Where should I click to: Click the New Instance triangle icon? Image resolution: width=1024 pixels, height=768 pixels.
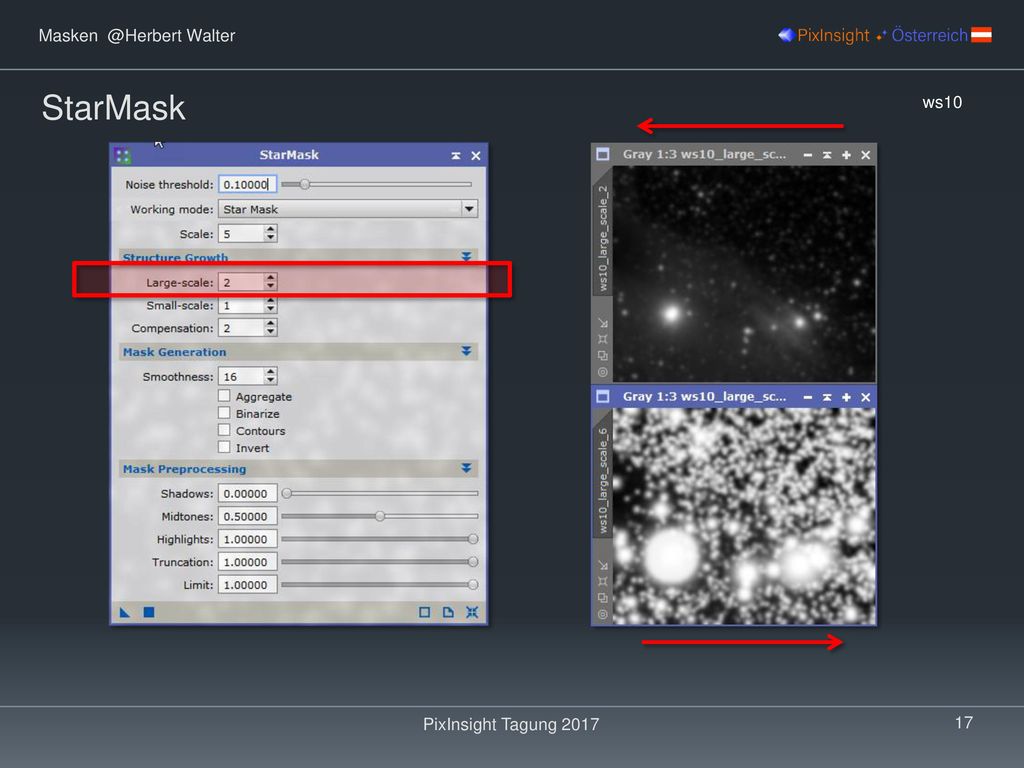click(x=125, y=612)
